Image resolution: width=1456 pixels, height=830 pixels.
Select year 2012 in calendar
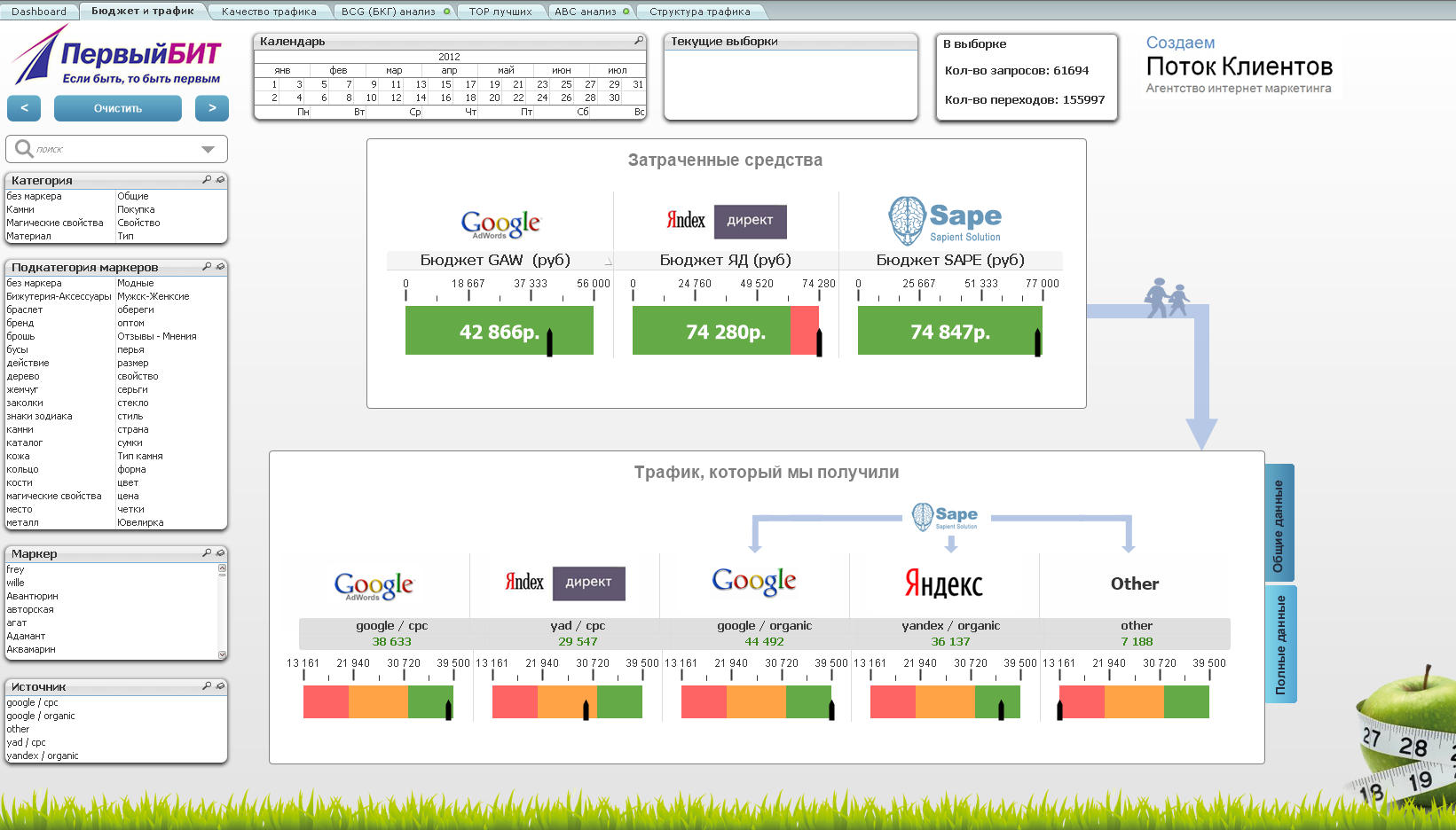pos(450,57)
